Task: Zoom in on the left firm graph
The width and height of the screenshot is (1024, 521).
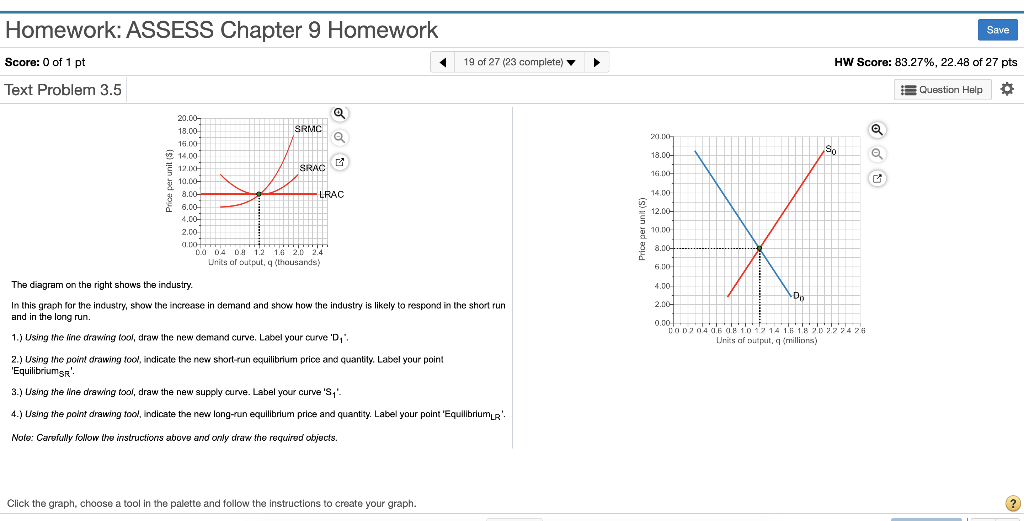Action: [339, 114]
